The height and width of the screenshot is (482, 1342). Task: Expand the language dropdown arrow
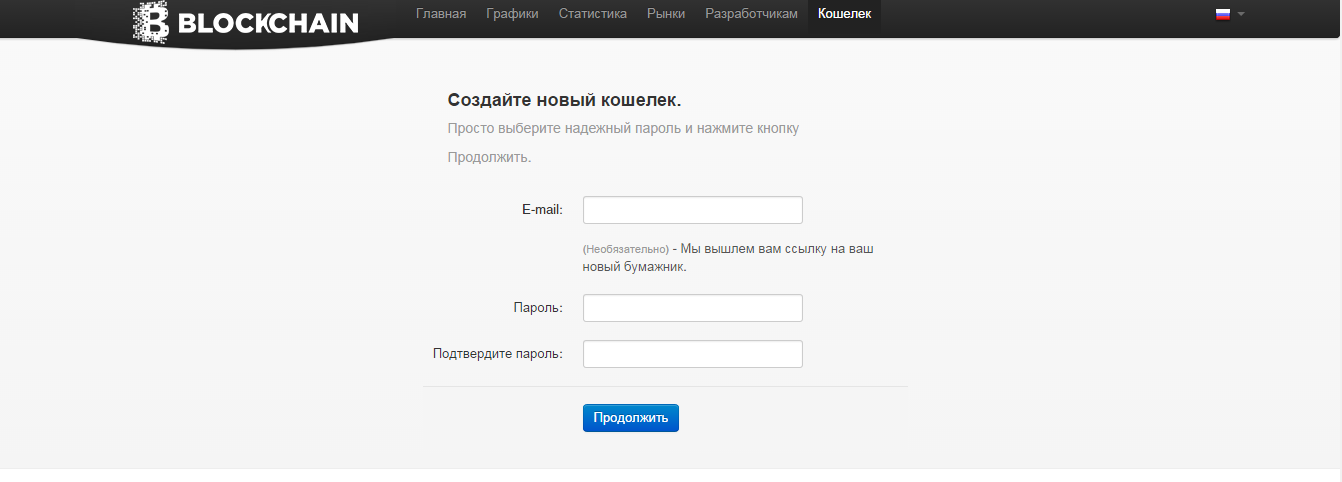1241,14
